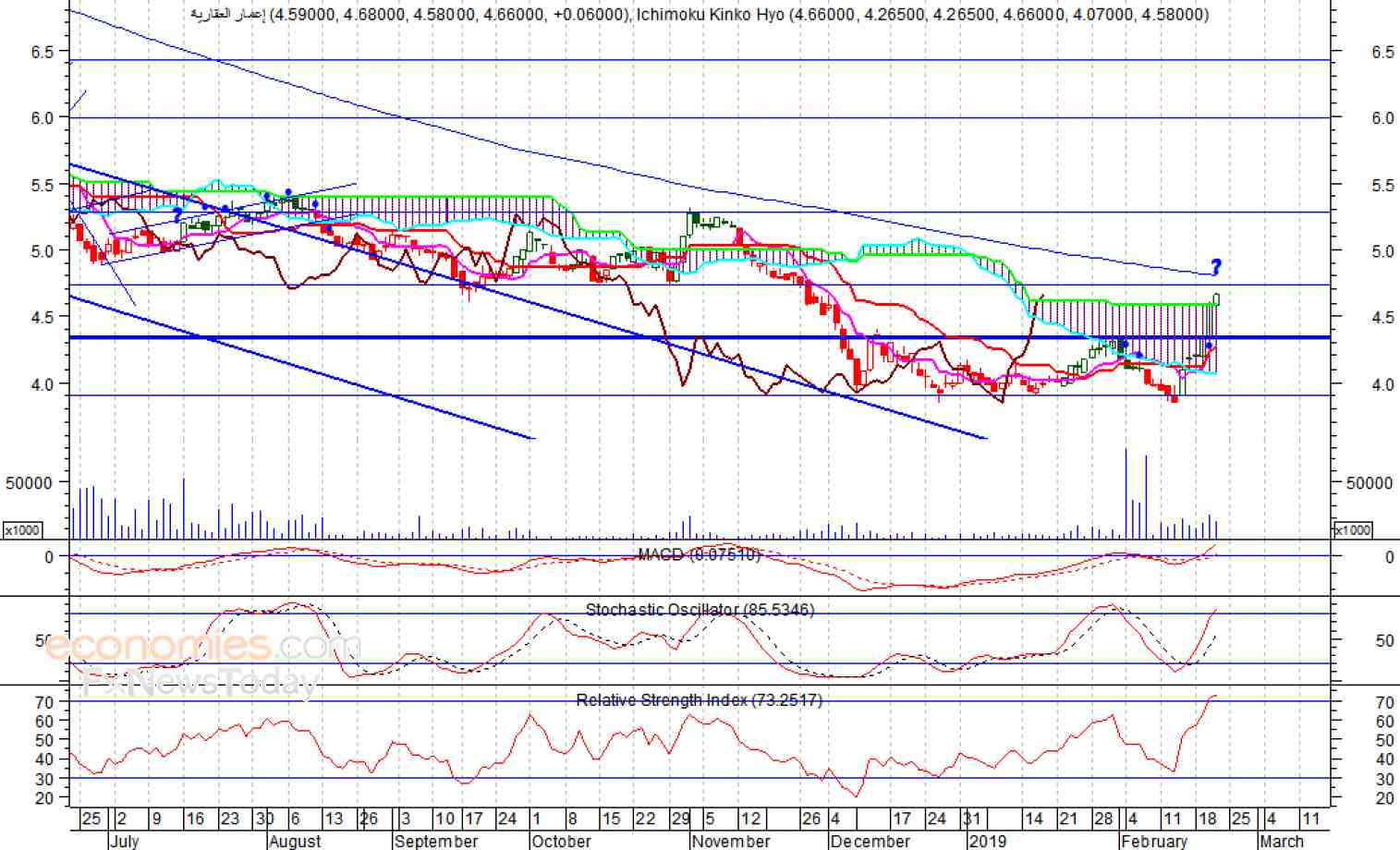This screenshot has height=850, width=1400.
Task: Click the date label 22 in October
Action: point(645,819)
